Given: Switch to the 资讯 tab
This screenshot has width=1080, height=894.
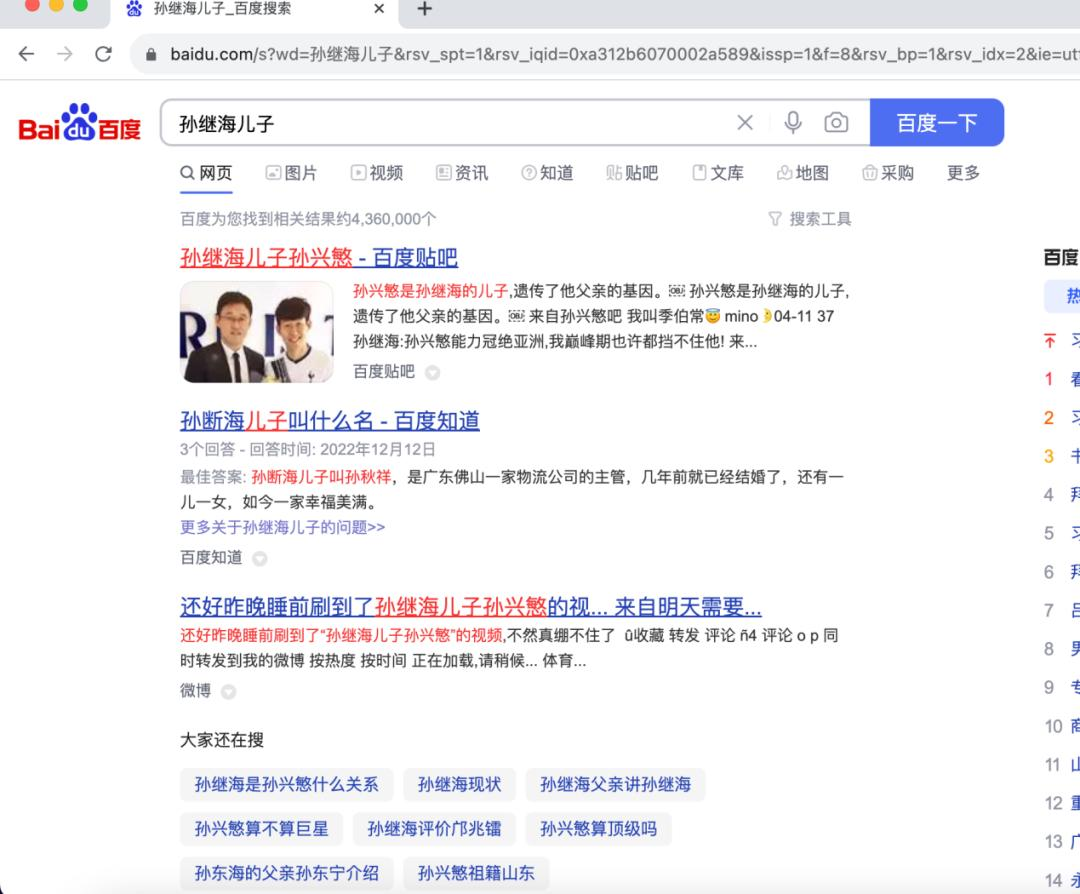Looking at the screenshot, I should point(462,173).
